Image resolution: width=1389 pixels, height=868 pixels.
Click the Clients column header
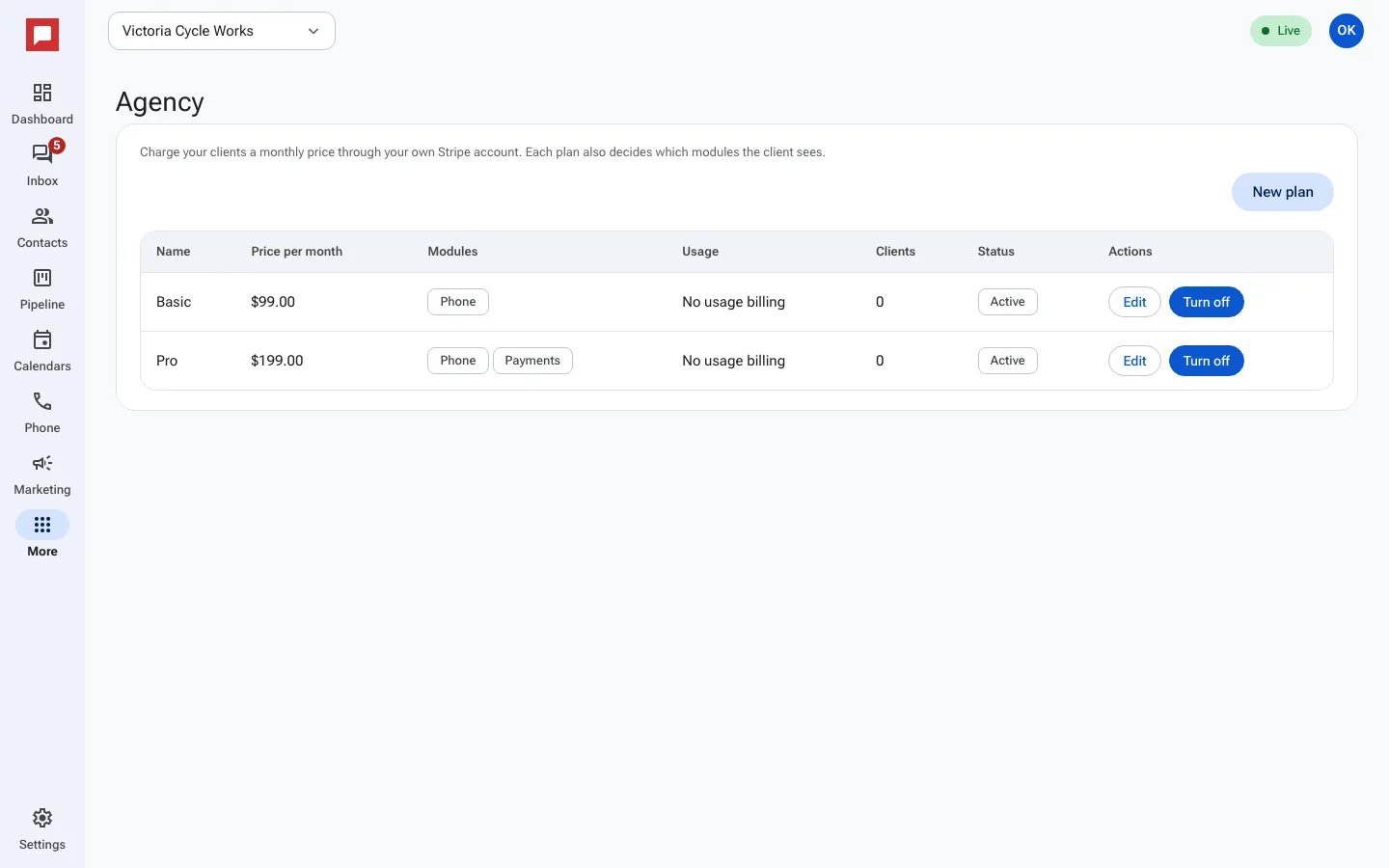[895, 252]
